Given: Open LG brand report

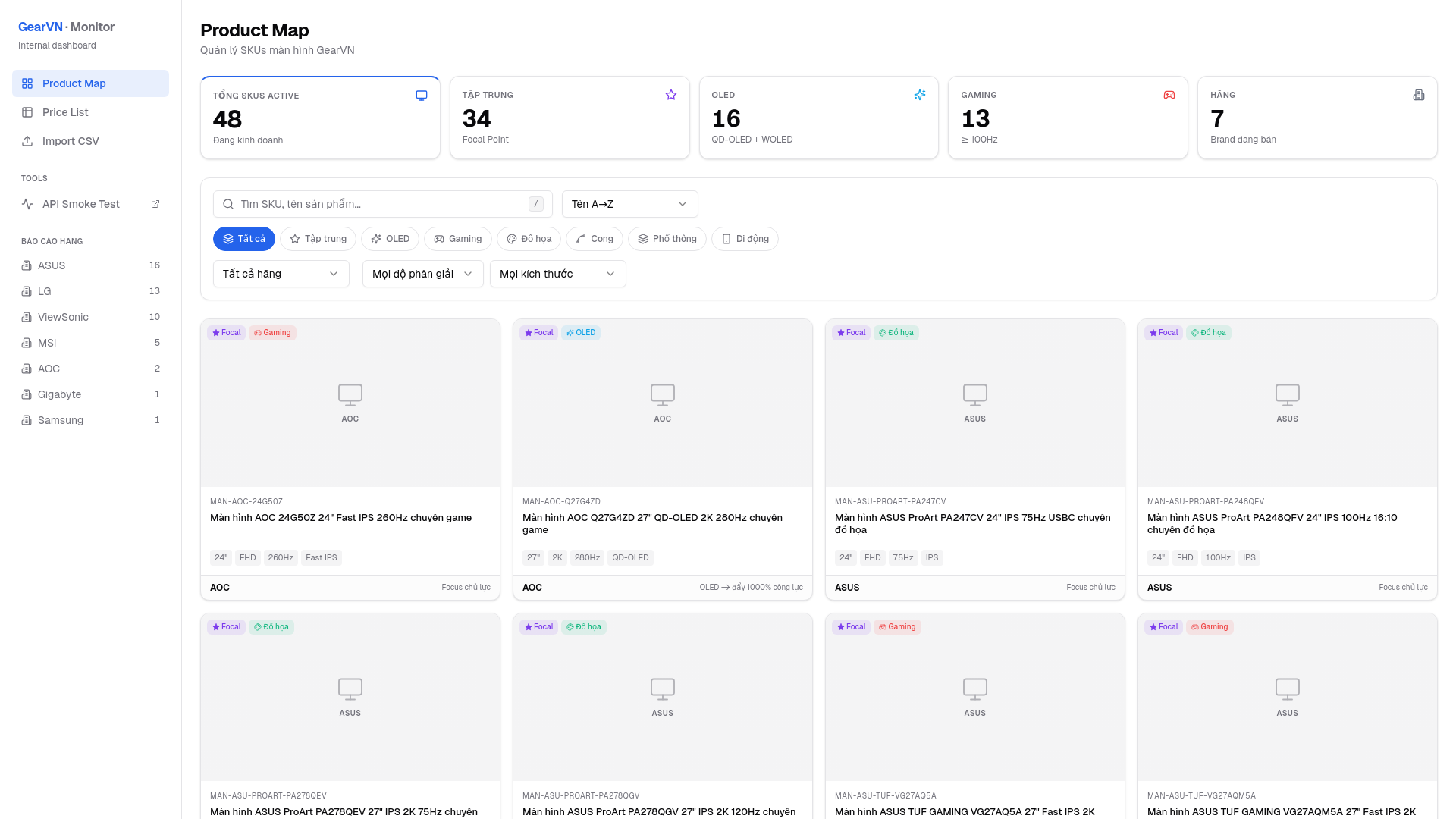Looking at the screenshot, I should click(90, 291).
